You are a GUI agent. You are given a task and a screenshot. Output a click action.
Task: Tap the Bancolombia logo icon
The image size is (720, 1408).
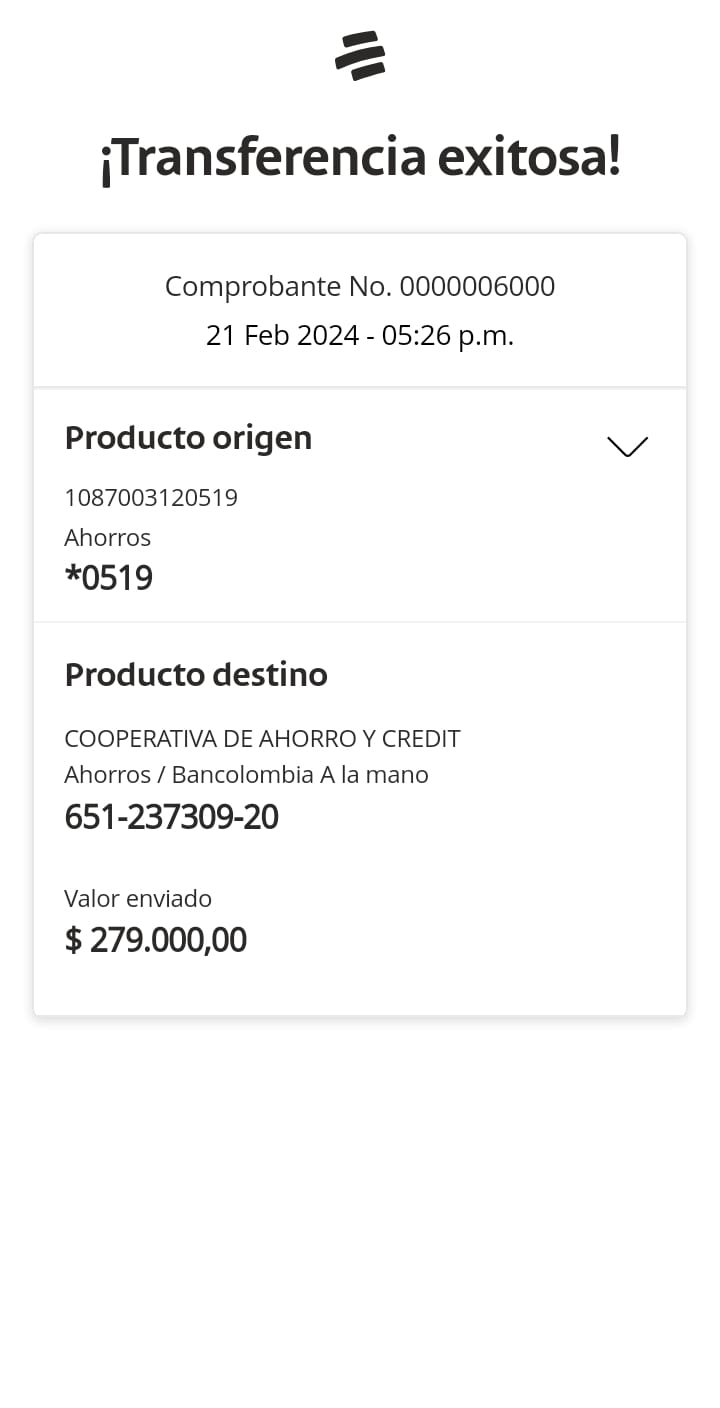coord(360,56)
